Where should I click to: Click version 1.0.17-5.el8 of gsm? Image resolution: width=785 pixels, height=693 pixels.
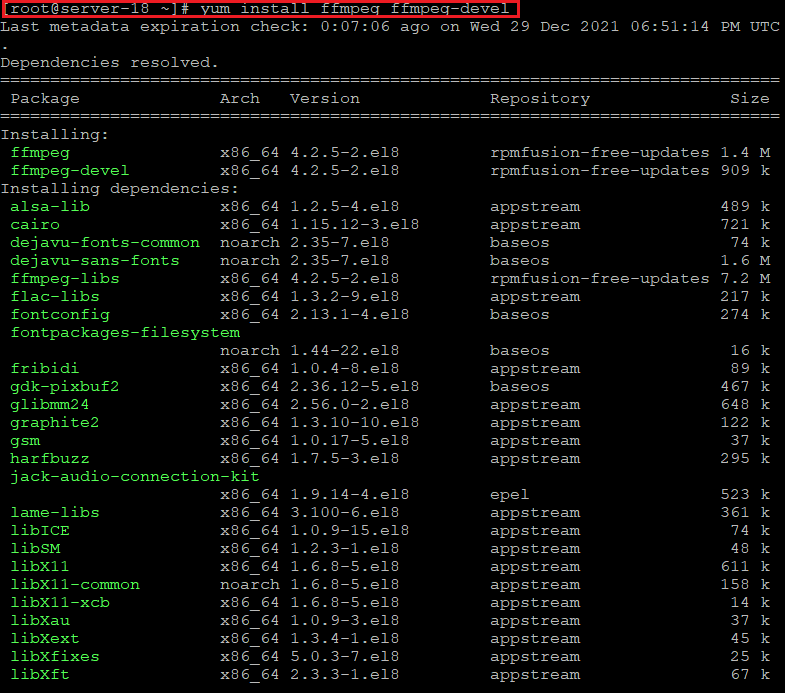[x=350, y=441]
